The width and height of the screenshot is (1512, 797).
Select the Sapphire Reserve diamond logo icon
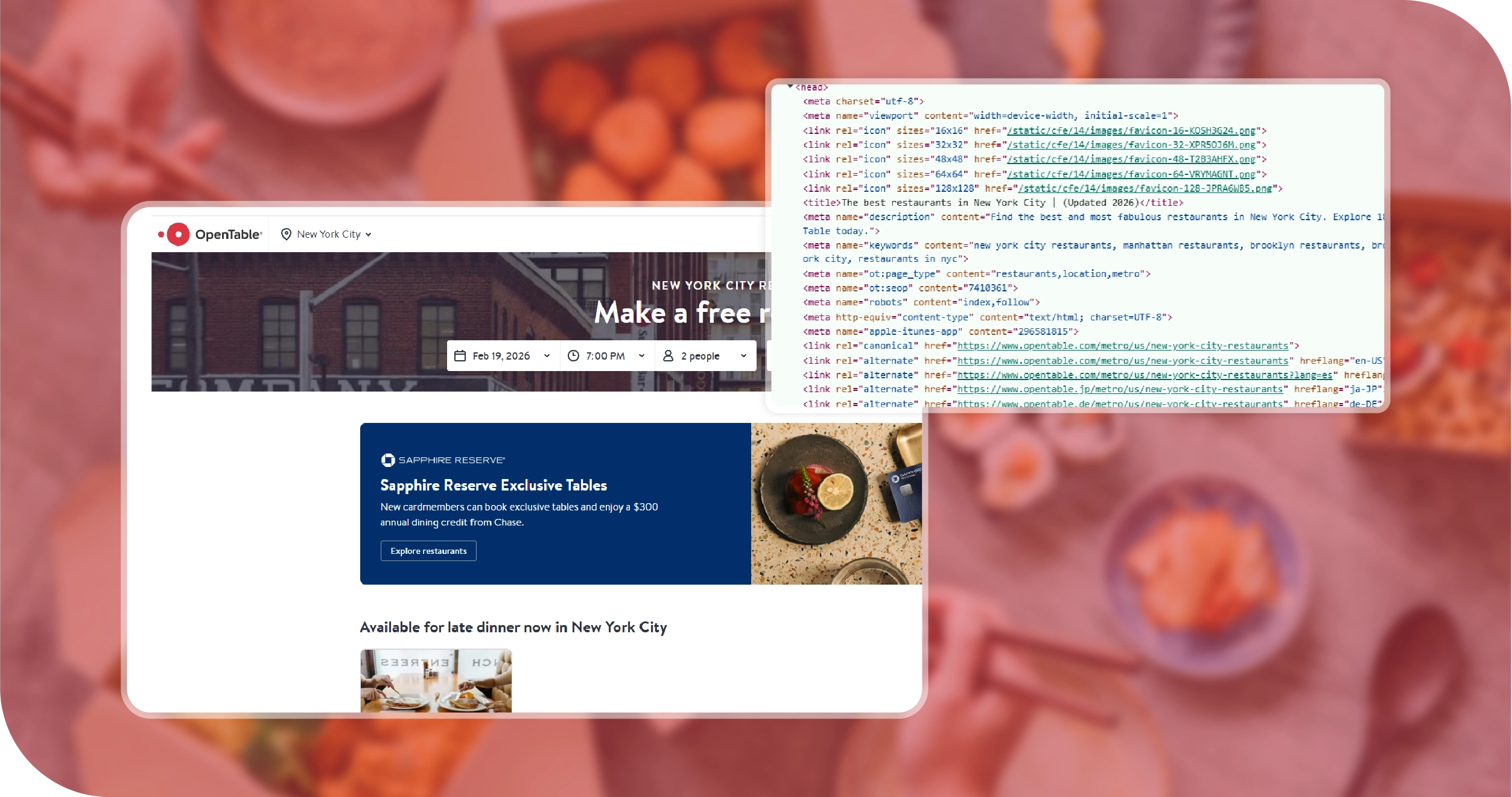[388, 460]
